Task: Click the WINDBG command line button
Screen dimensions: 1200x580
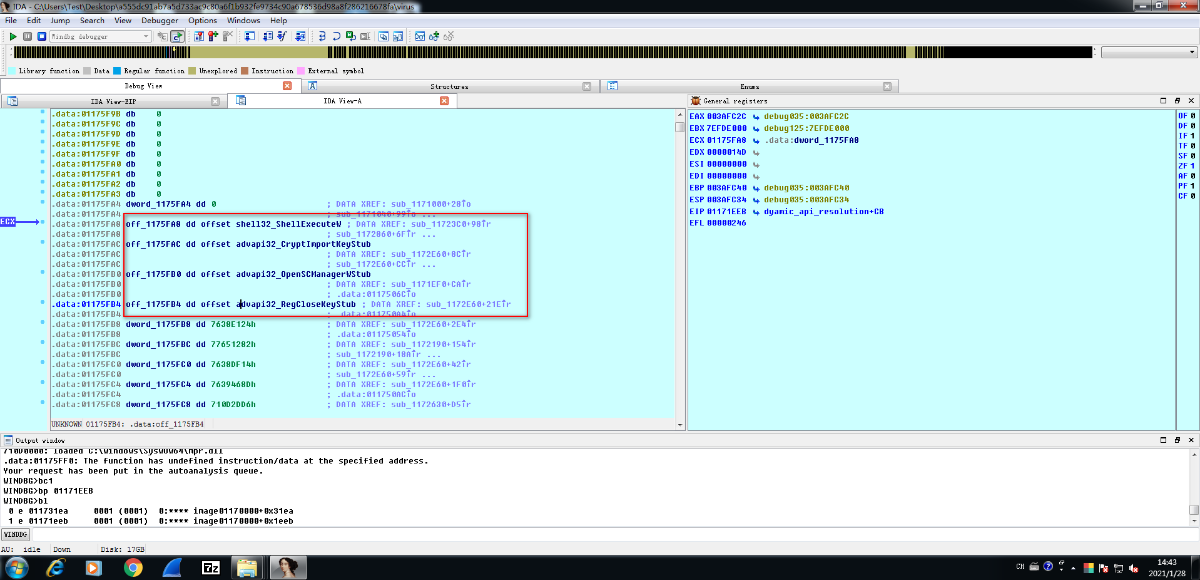Action: [17, 536]
